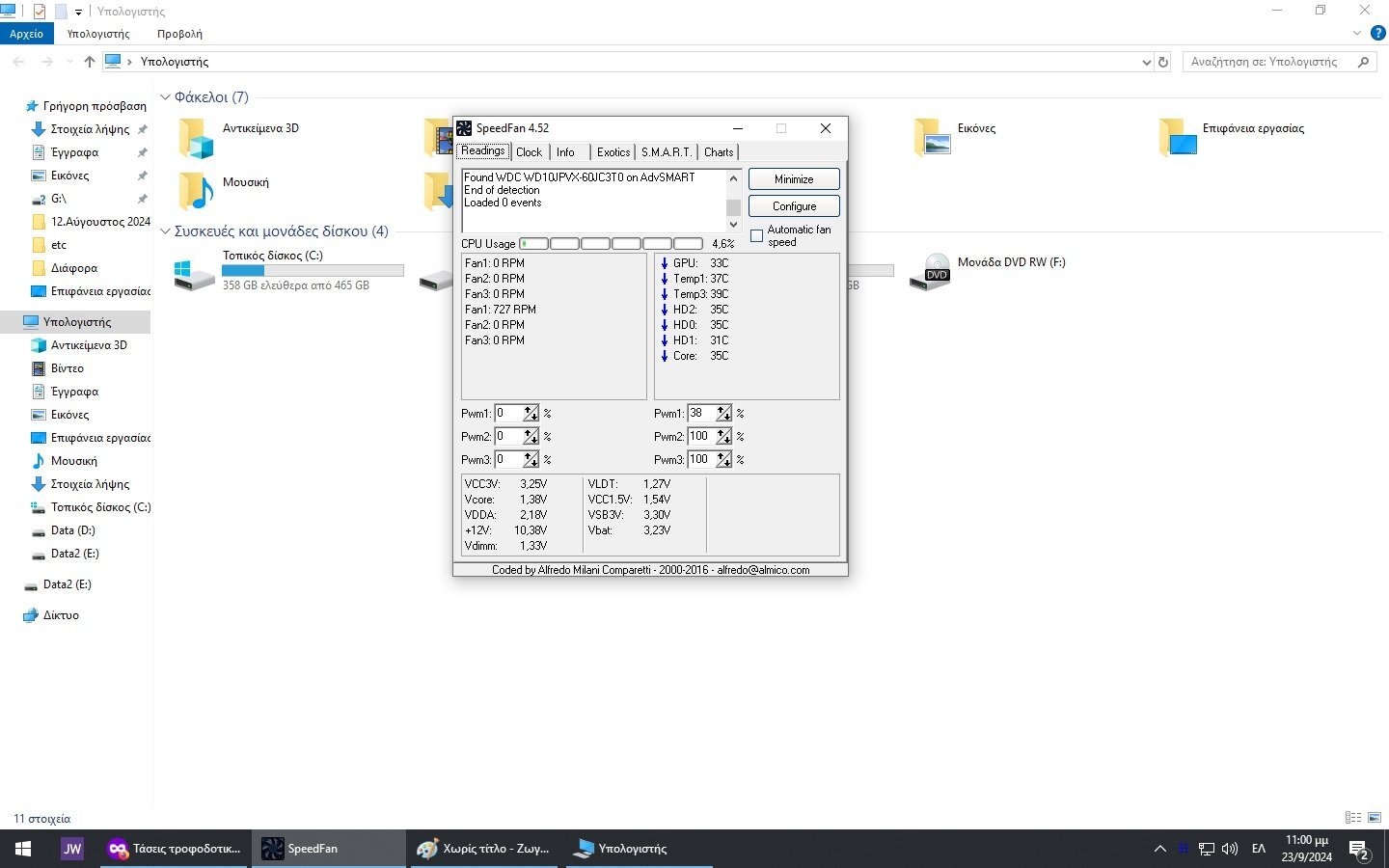This screenshot has width=1389, height=868.
Task: Click the spinner arrows of left-column Pwm2
Action: (531, 436)
